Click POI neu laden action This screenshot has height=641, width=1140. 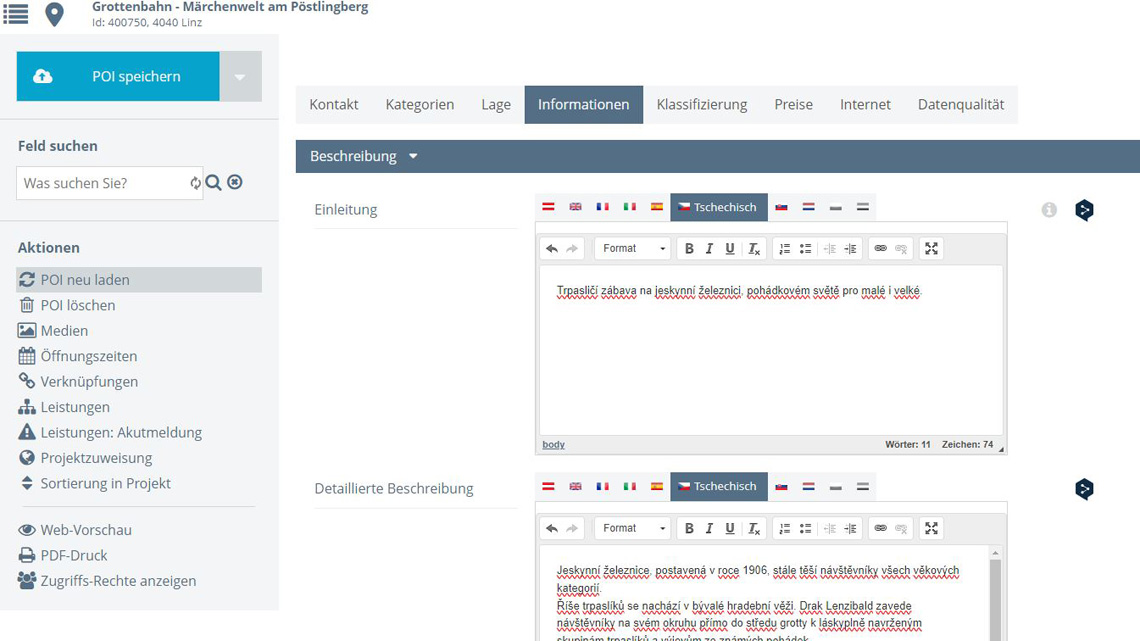[x=139, y=280]
